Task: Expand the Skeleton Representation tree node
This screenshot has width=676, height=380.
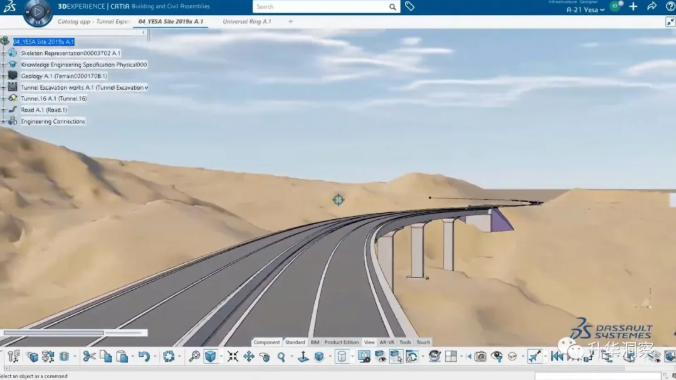Action: 3,53
